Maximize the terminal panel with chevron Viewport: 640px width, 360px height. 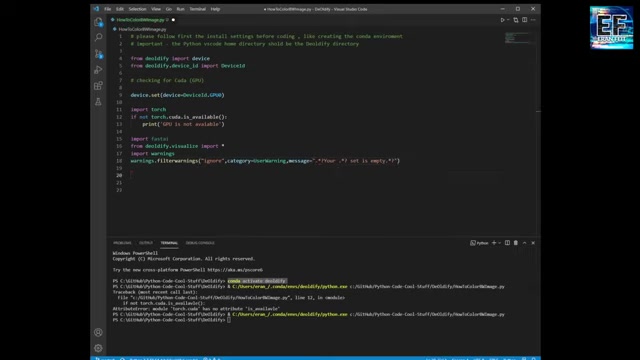point(524,243)
